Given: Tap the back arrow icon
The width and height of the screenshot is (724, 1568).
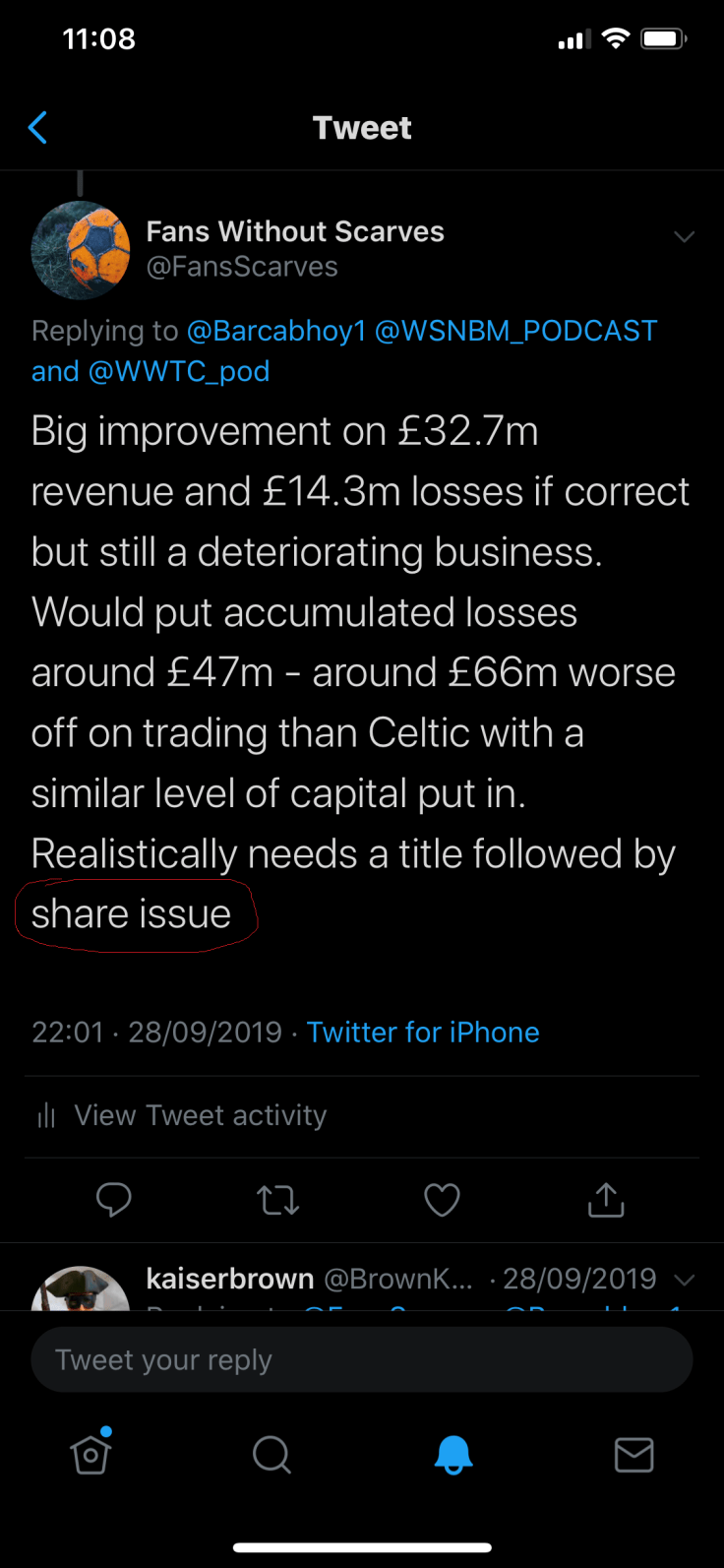Looking at the screenshot, I should click(38, 128).
